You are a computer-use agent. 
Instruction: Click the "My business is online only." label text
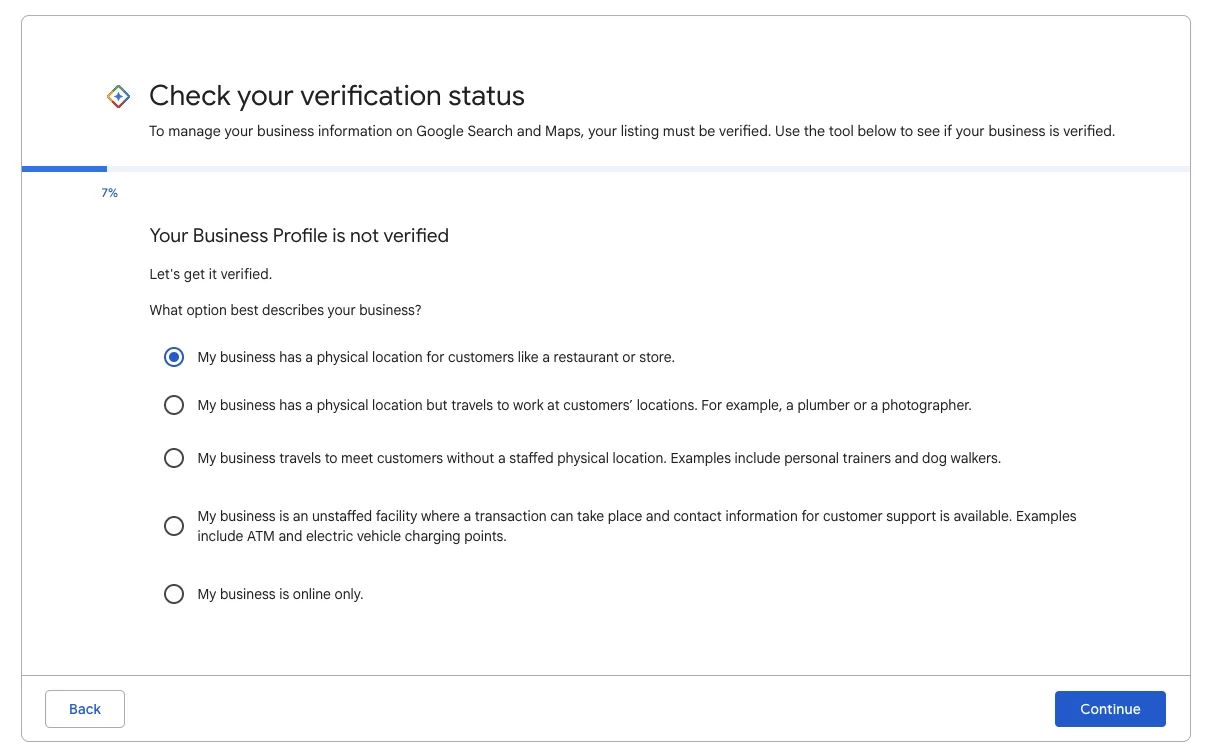[x=280, y=594]
